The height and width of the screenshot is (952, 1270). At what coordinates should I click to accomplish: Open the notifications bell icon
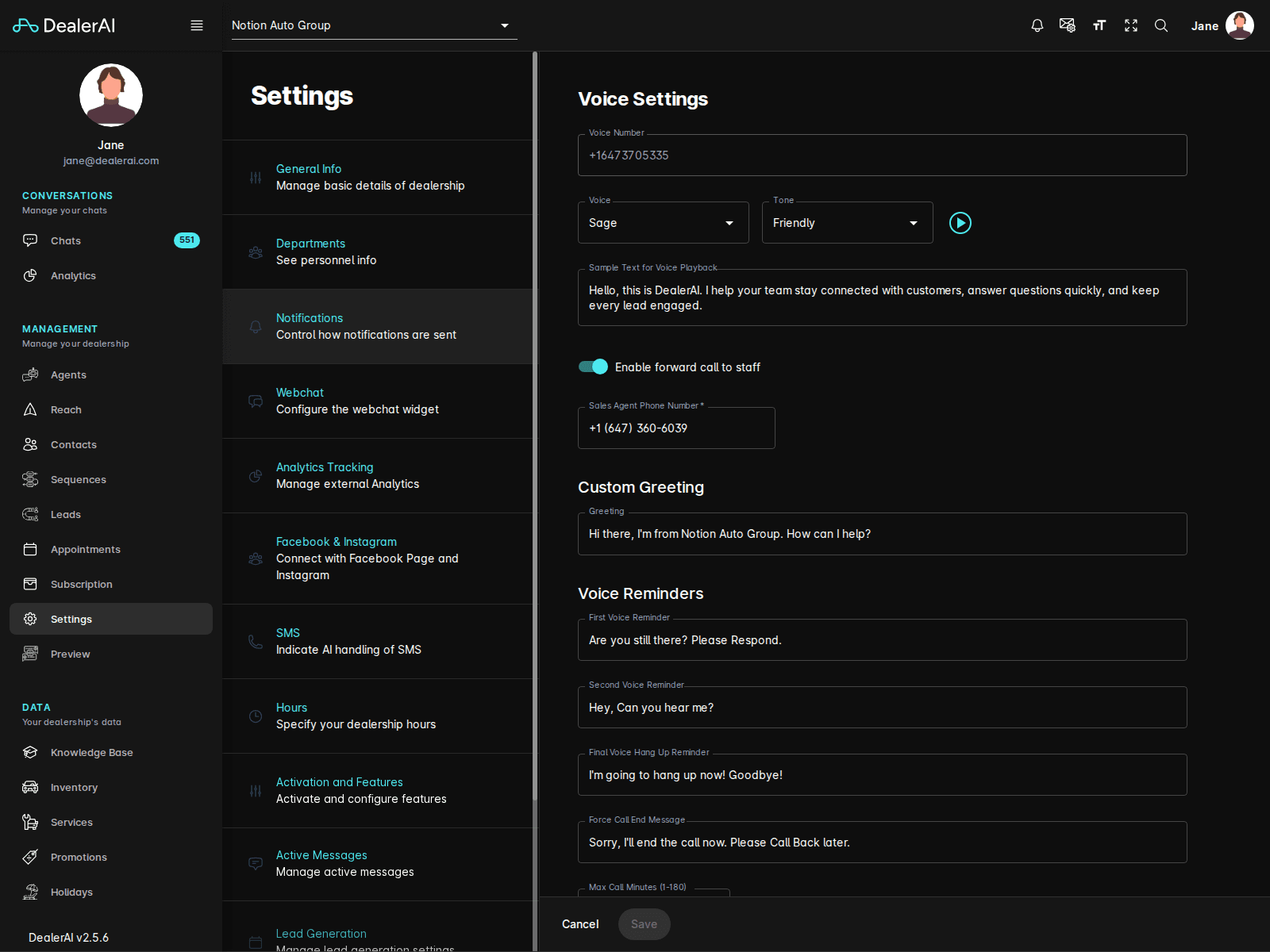coord(1037,25)
